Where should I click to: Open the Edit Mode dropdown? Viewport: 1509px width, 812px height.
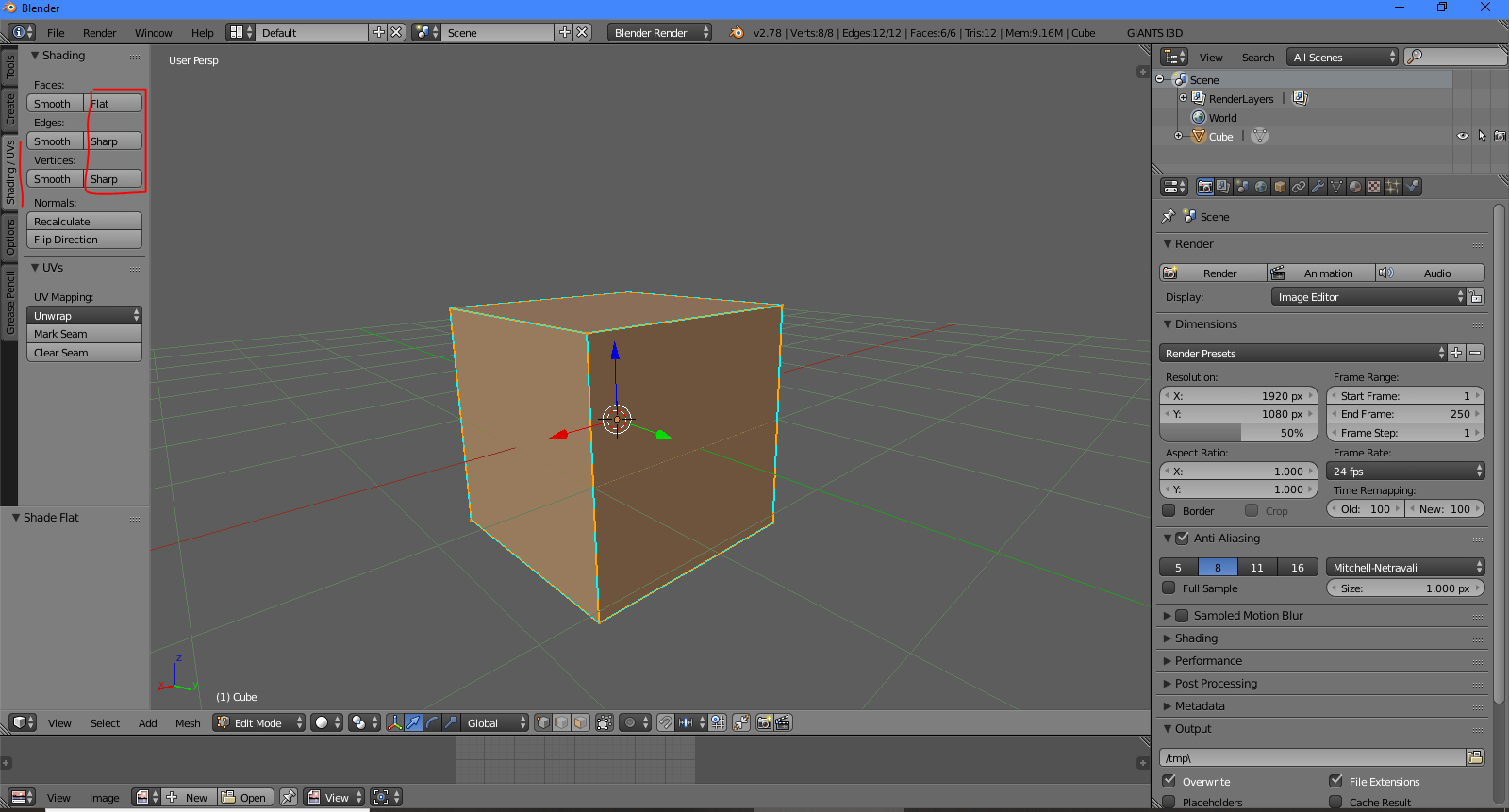point(259,722)
